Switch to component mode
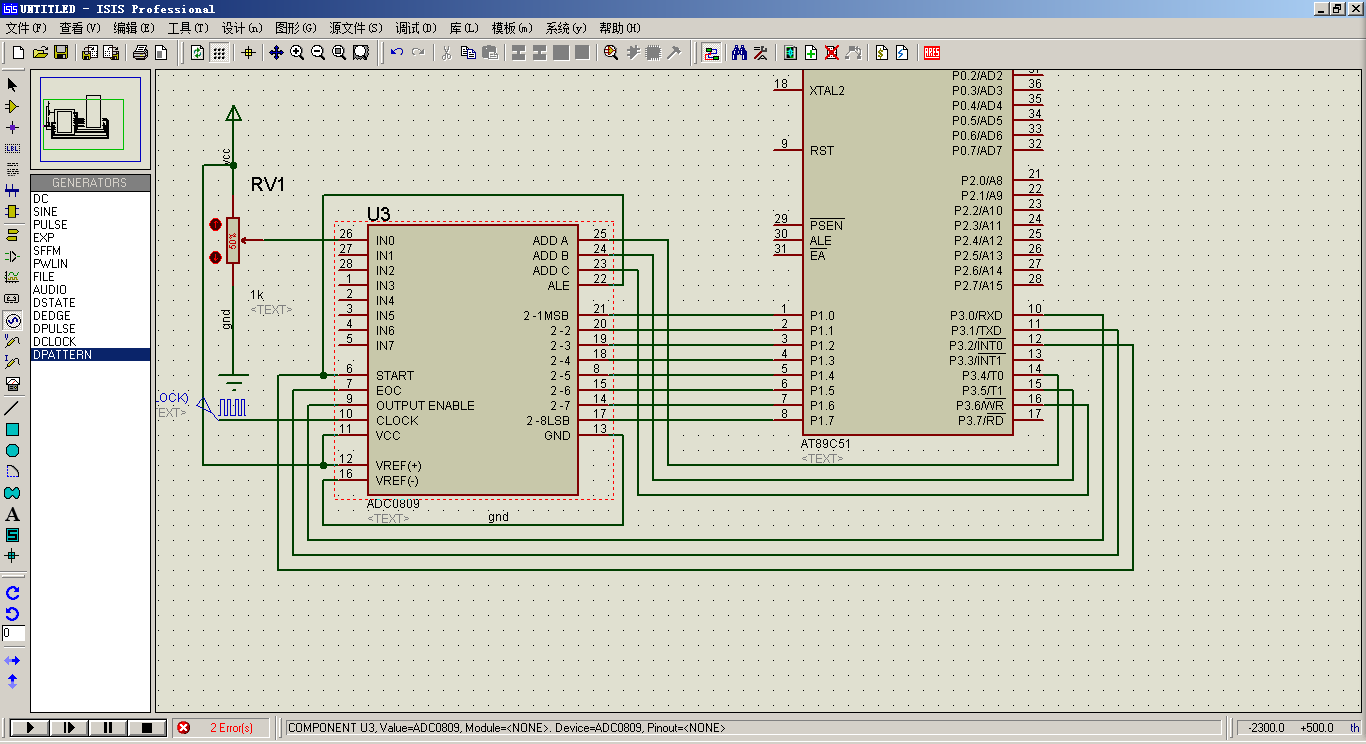Screen dimensions: 1366x744 (x=13, y=106)
